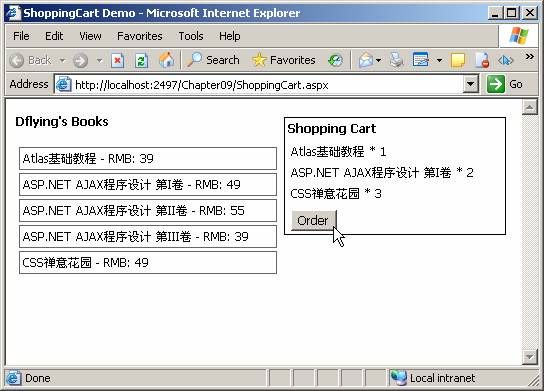Open the Forward history dropdown arrow
Screen dimensions: 544x391
99,61
